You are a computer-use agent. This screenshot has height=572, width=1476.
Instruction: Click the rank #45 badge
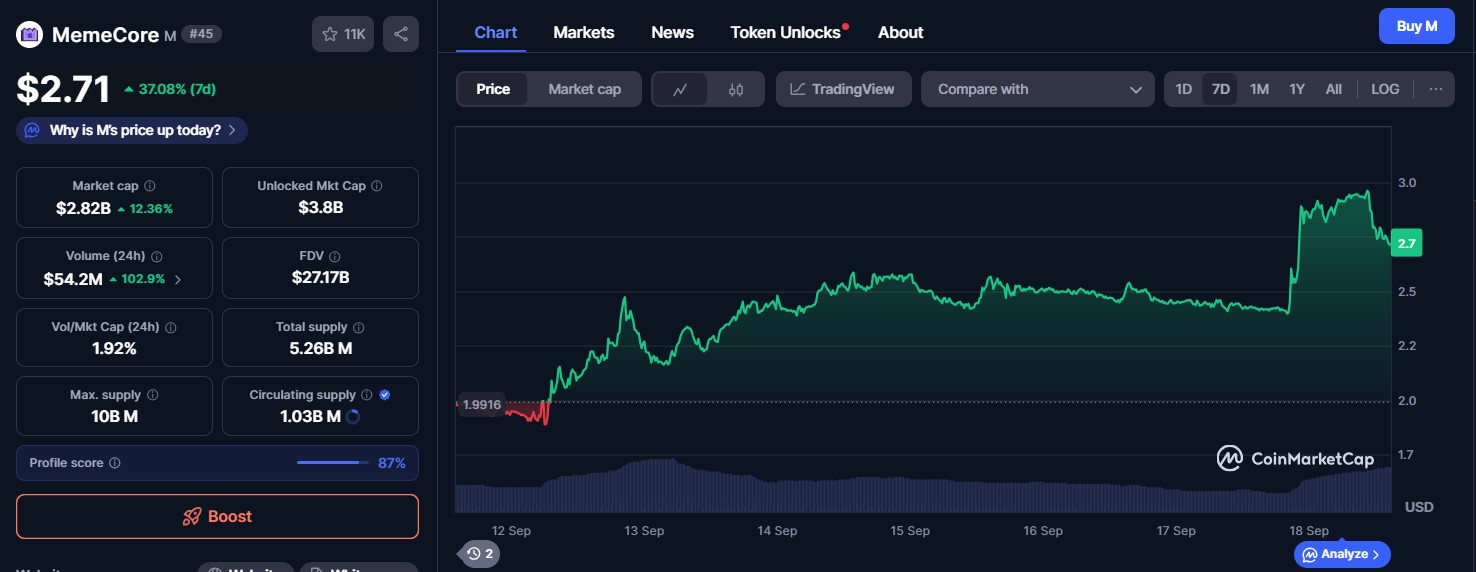201,34
